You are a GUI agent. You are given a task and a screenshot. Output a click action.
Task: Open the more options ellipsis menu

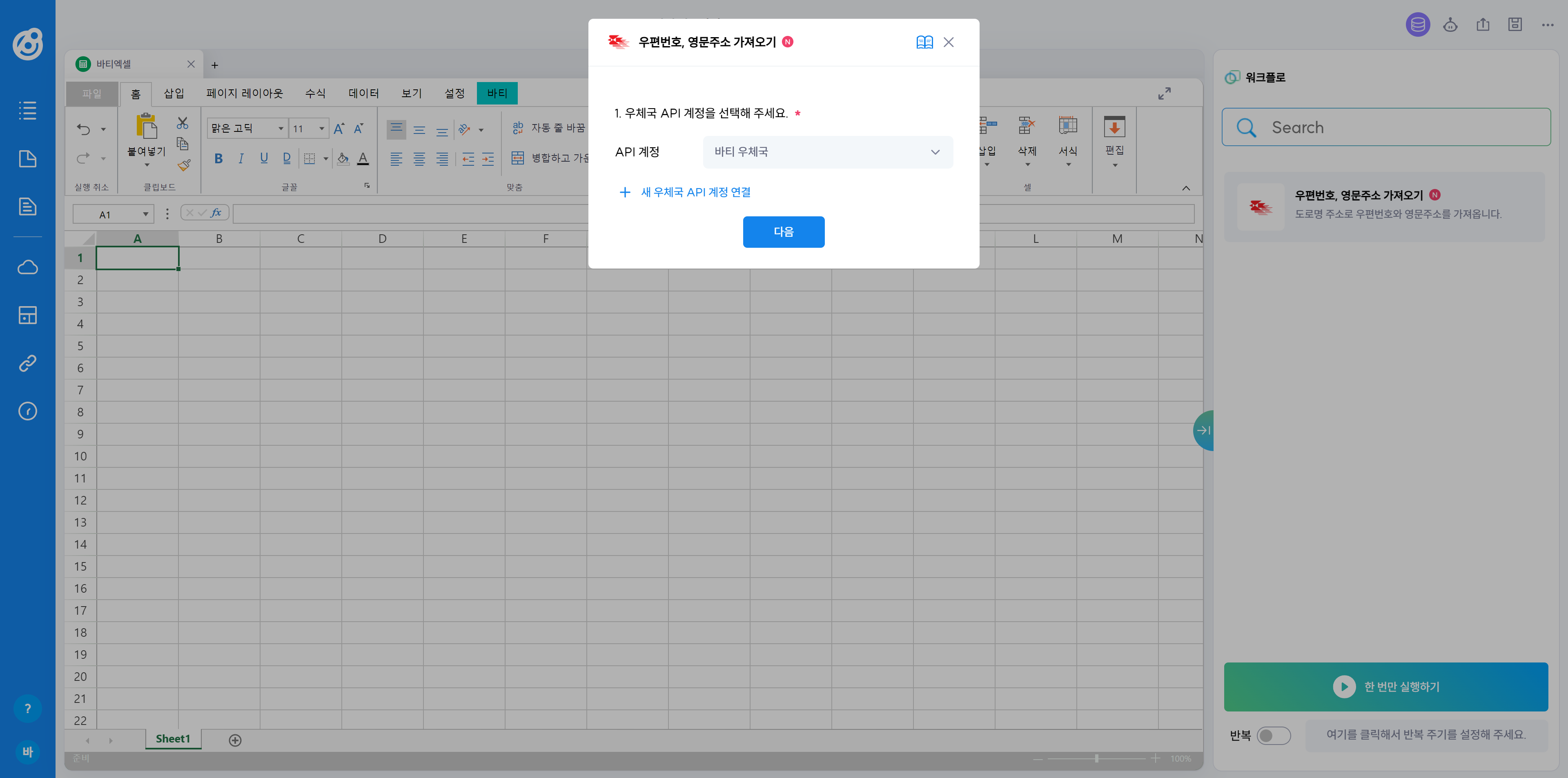click(1548, 25)
